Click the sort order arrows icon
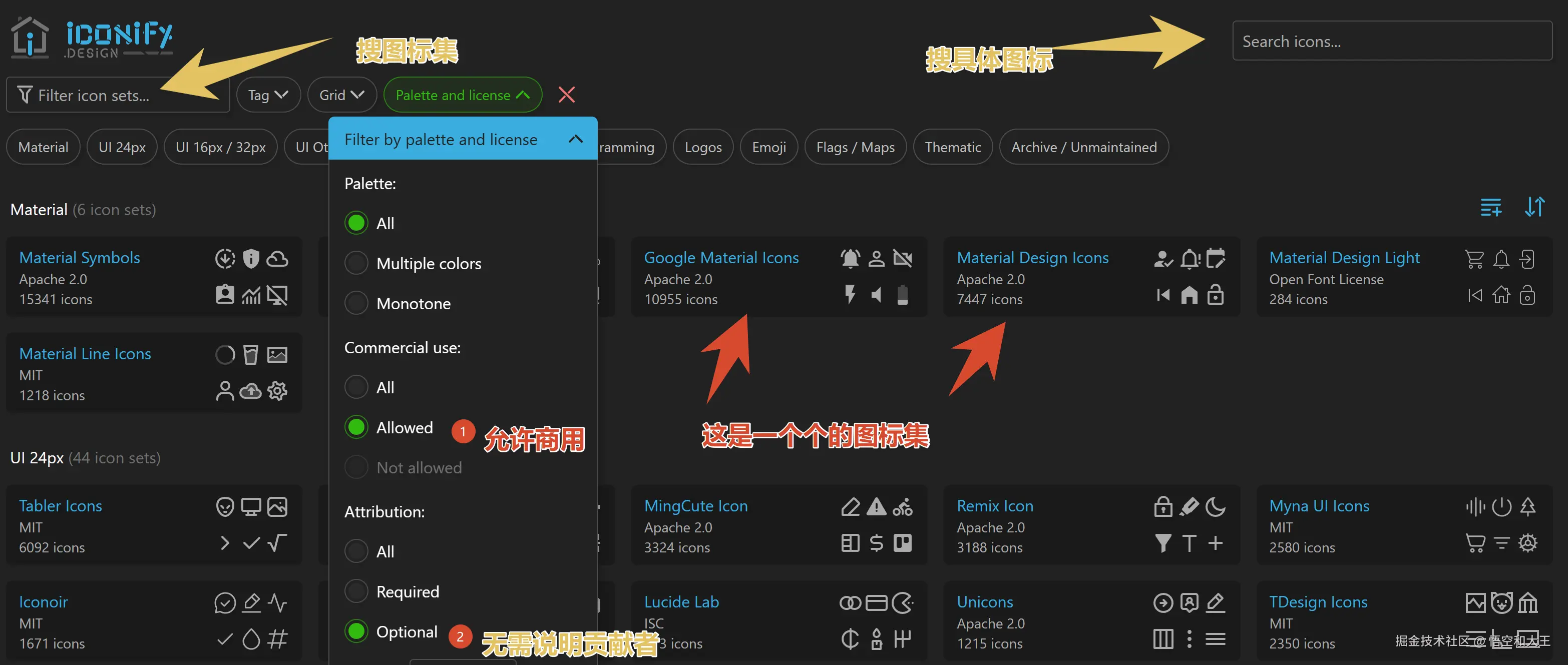1568x665 pixels. coord(1534,208)
